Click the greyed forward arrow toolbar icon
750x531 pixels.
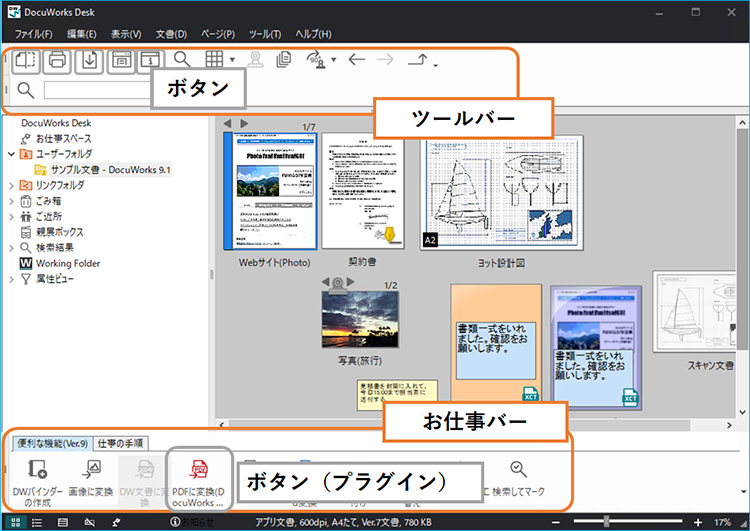385,59
